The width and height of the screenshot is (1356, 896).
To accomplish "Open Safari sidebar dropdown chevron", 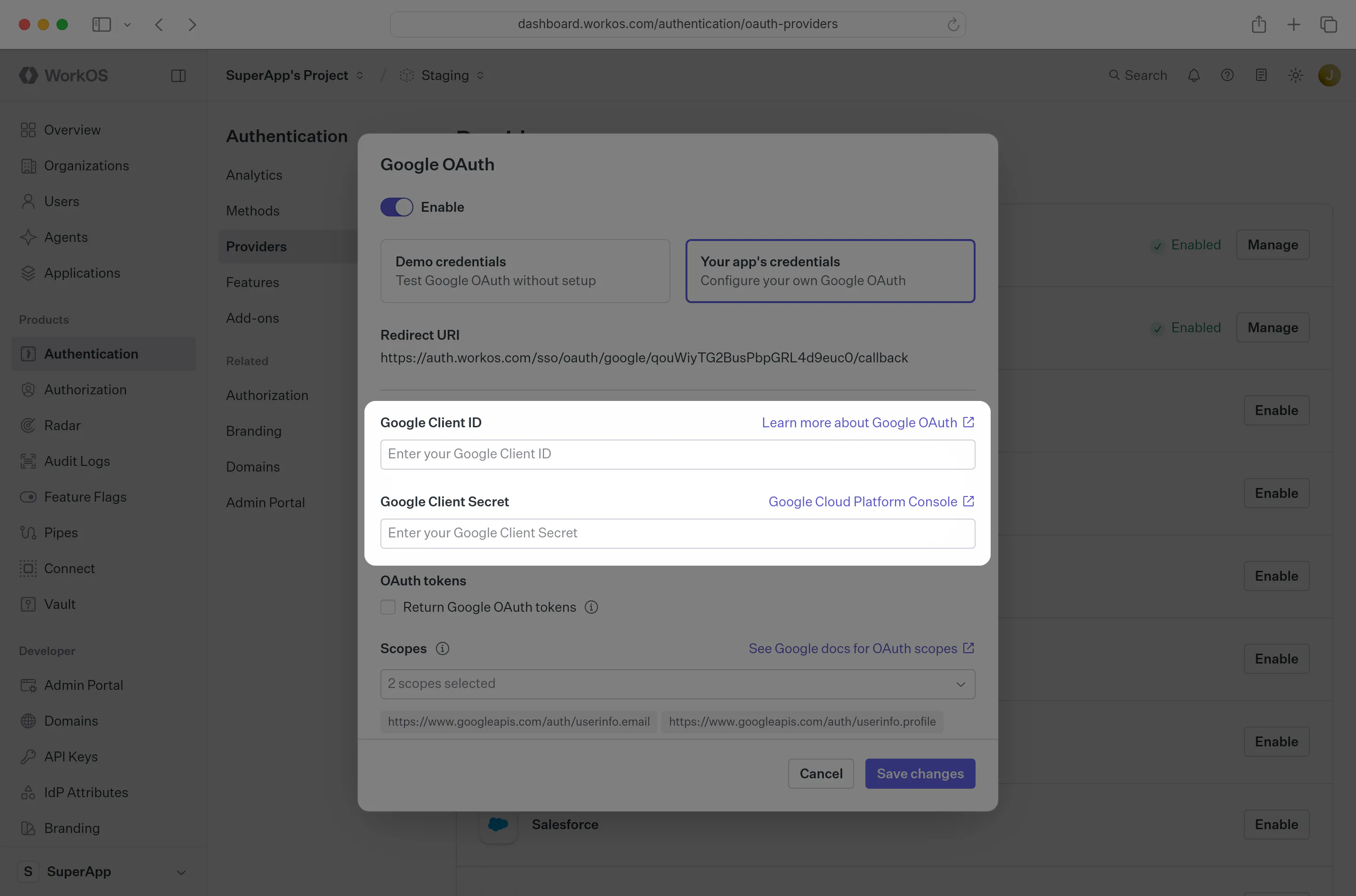I will [x=128, y=24].
